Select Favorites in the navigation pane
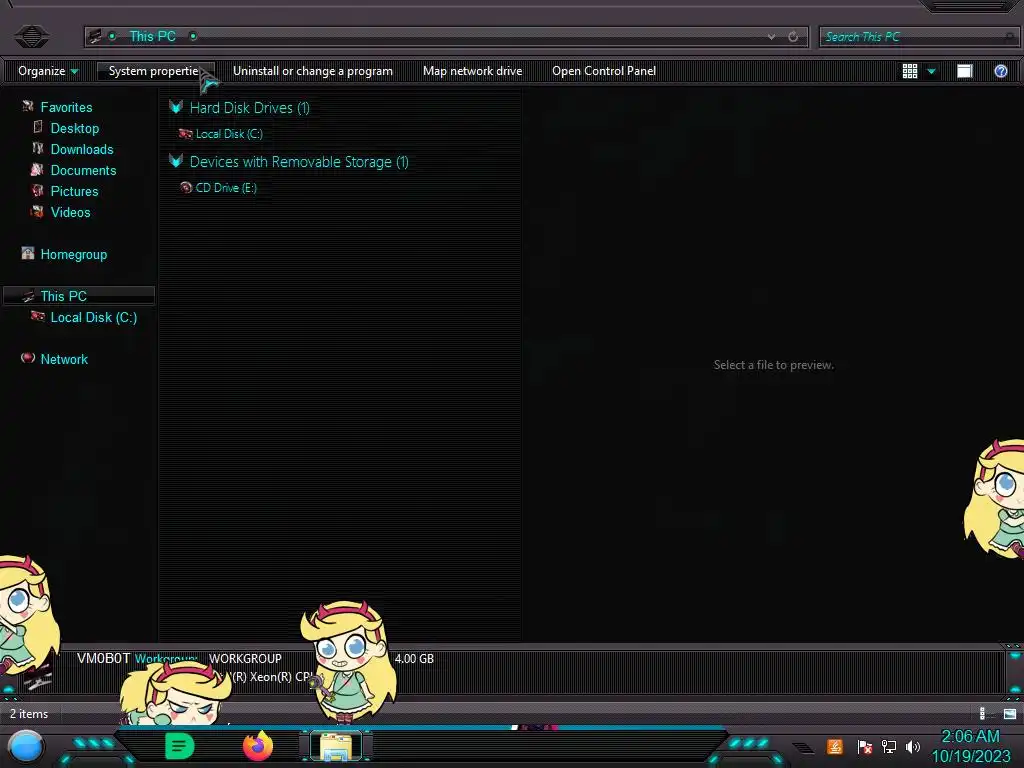 point(66,107)
